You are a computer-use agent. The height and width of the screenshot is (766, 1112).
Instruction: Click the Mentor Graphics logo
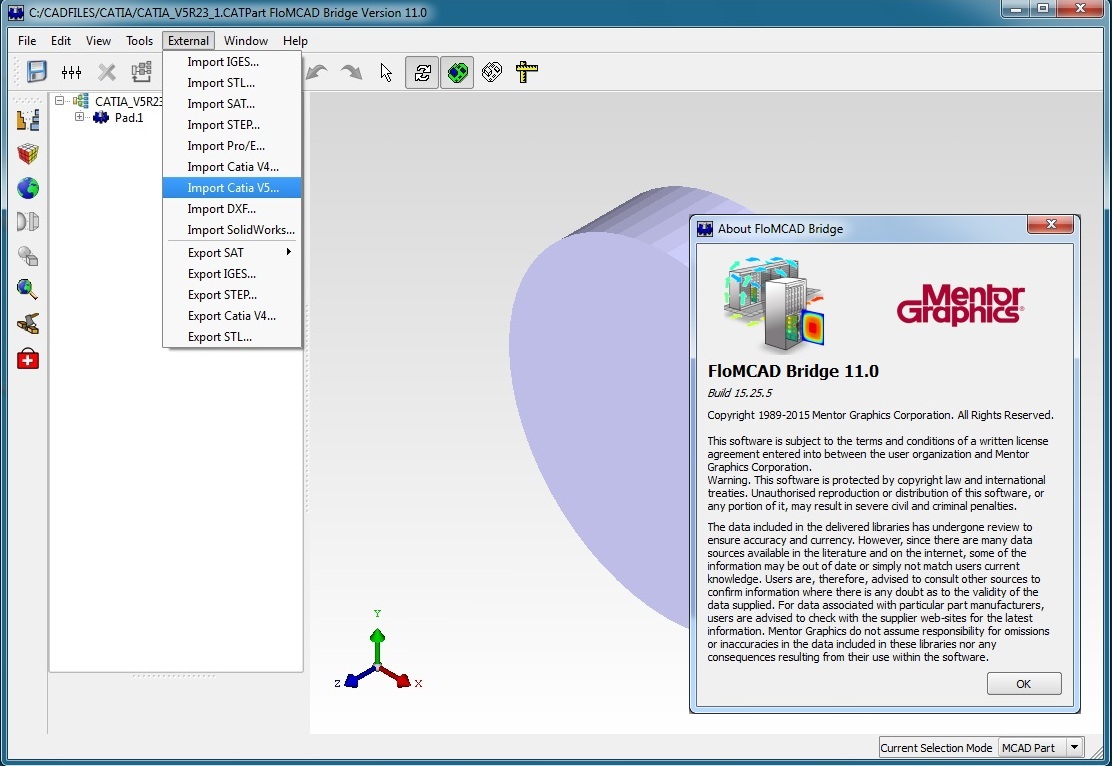coord(960,304)
